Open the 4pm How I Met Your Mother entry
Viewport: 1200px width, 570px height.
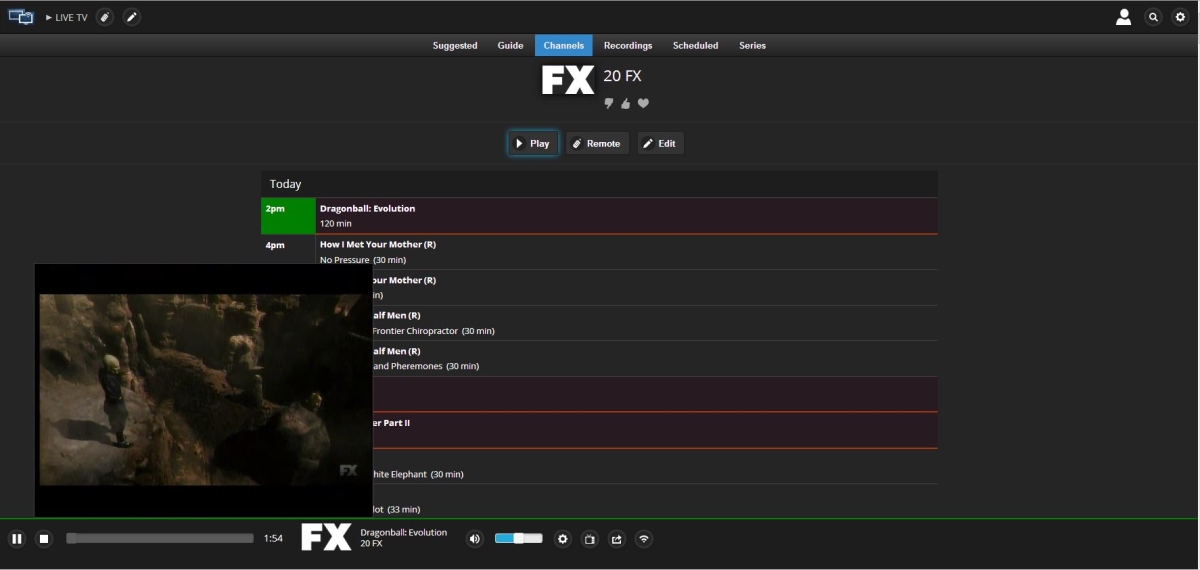tap(599, 252)
